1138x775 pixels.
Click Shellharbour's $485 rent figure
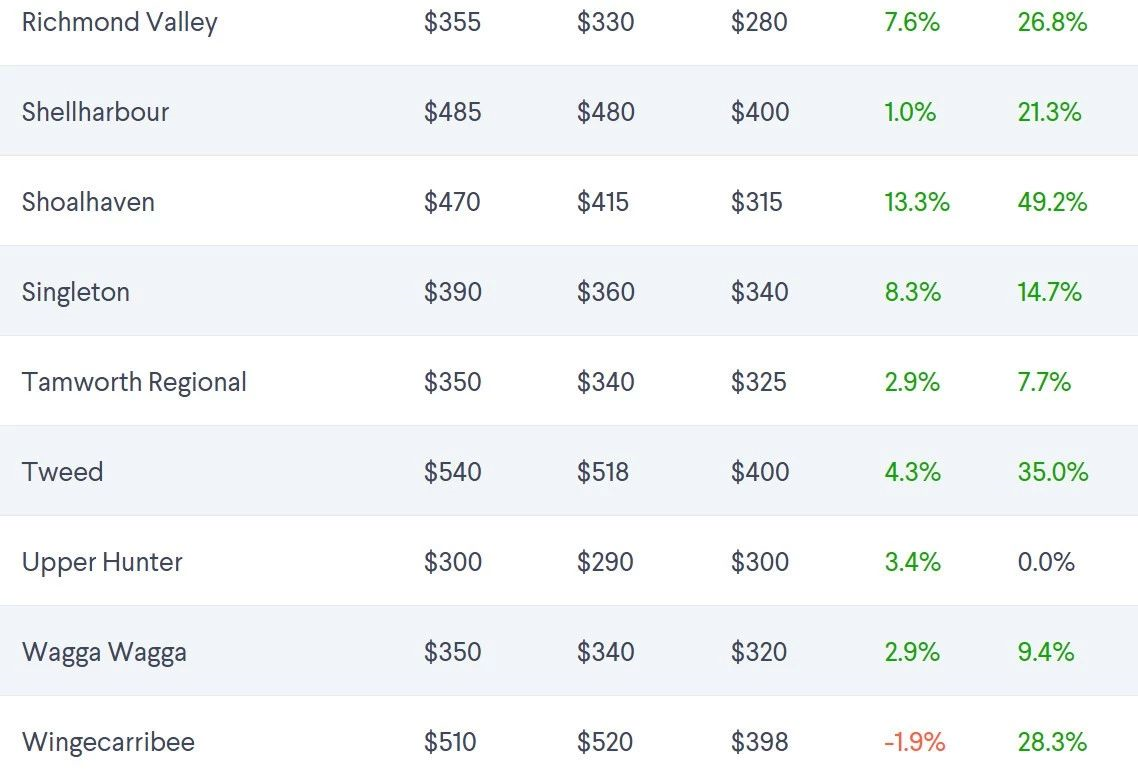[452, 112]
